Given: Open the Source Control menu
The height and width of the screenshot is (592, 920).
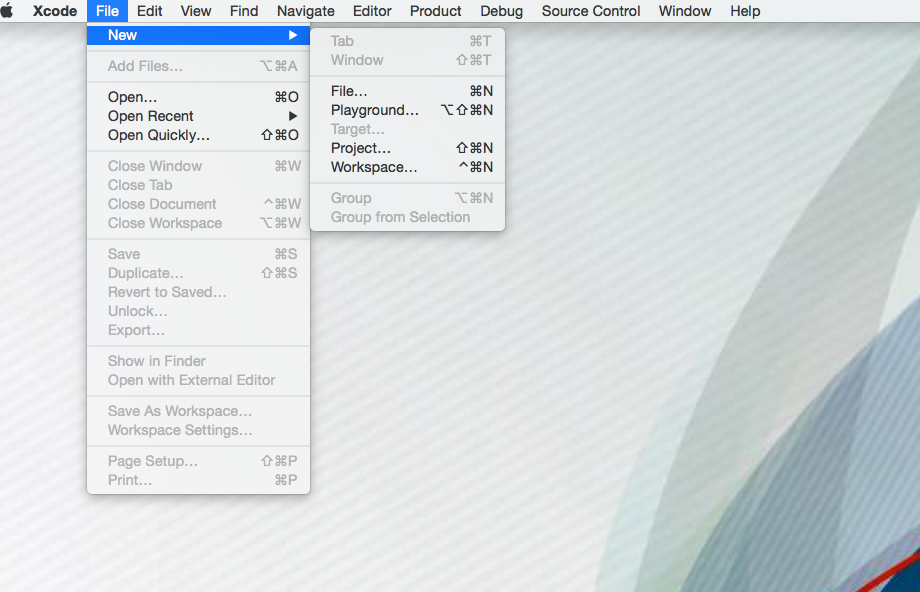Looking at the screenshot, I should click(591, 11).
